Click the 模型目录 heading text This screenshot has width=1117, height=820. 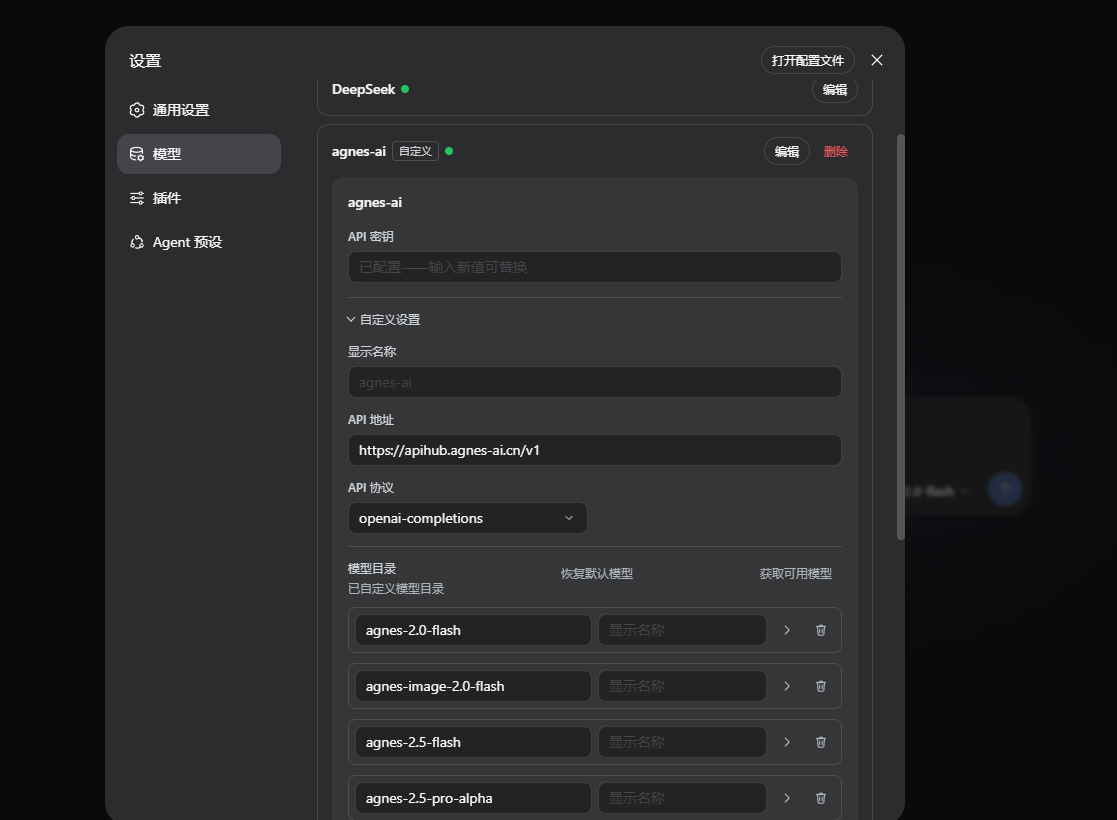[372, 569]
